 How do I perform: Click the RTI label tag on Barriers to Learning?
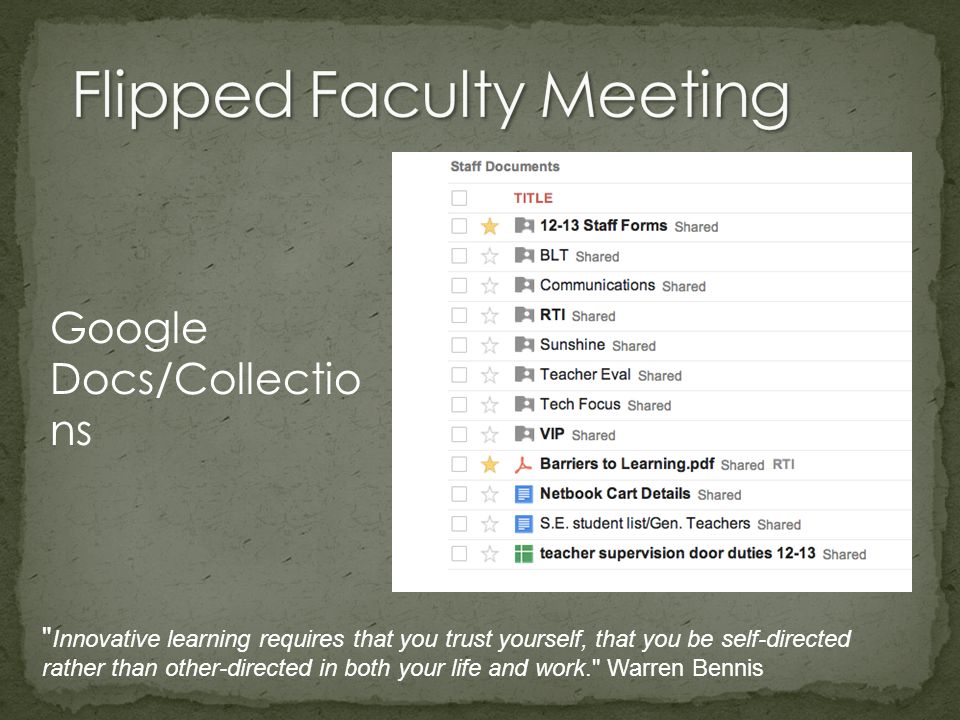(783, 465)
